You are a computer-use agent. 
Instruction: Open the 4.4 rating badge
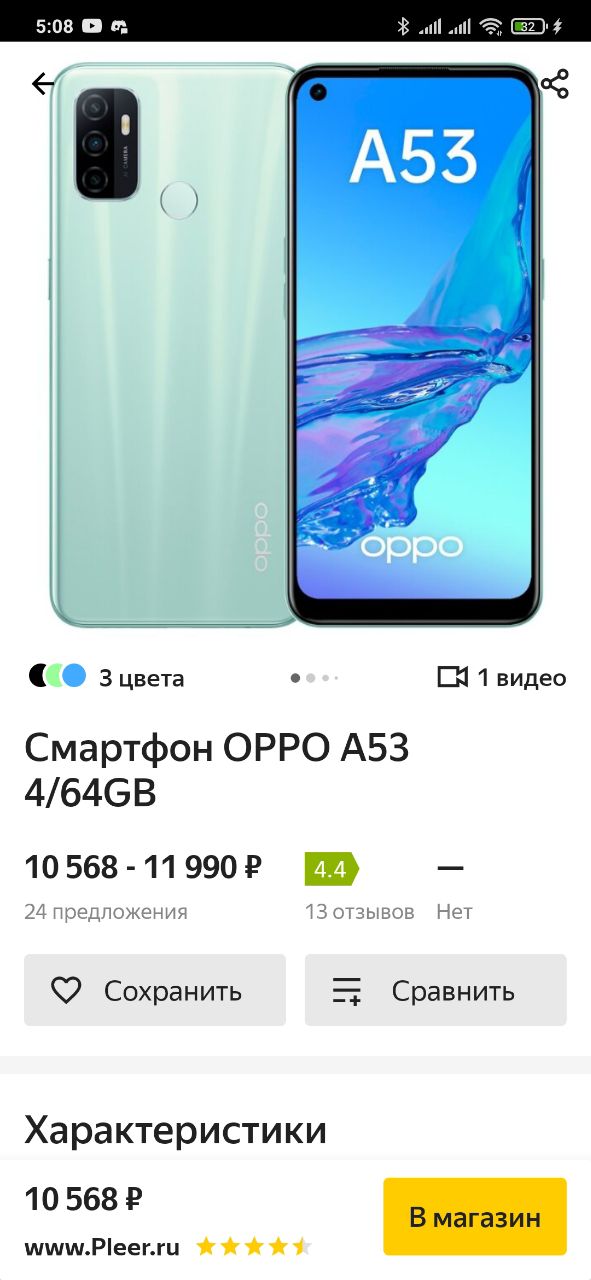point(331,869)
